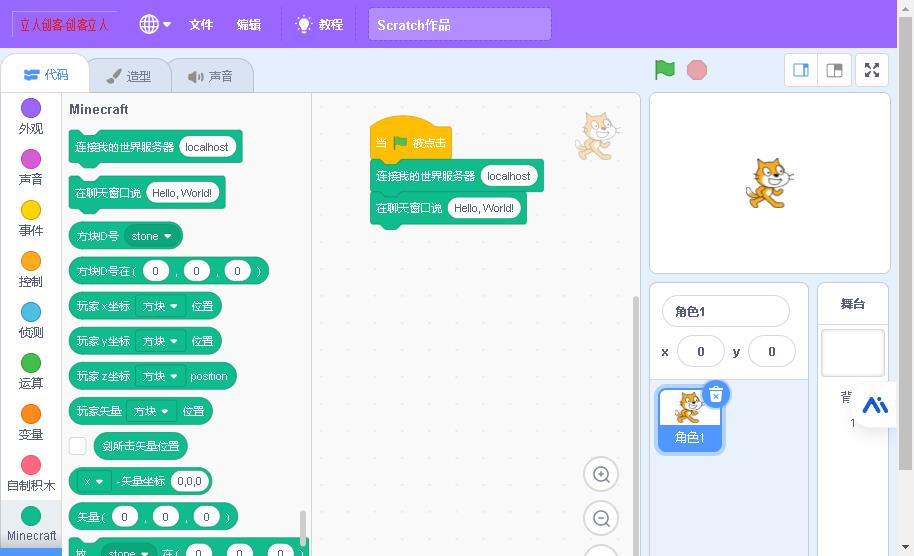Toggle the 剑所击矢量位置 reporter checkbox
This screenshot has height=556, width=914.
[78, 446]
